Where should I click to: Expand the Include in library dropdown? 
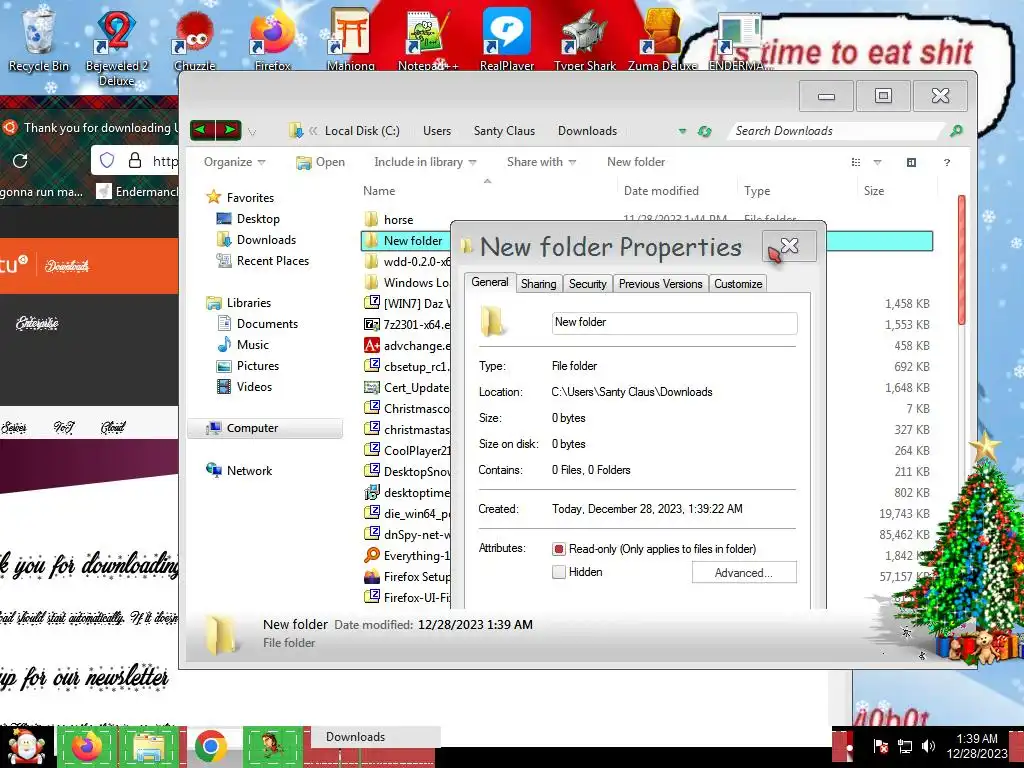tap(424, 162)
